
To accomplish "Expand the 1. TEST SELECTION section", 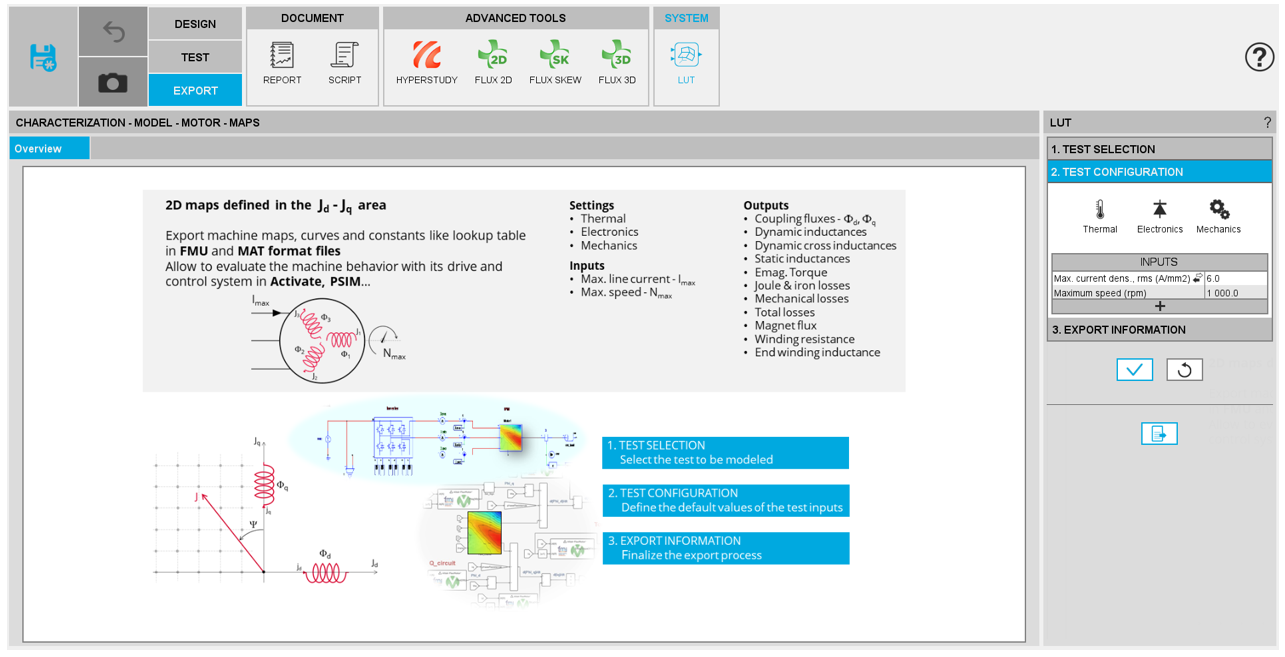I will [1160, 149].
